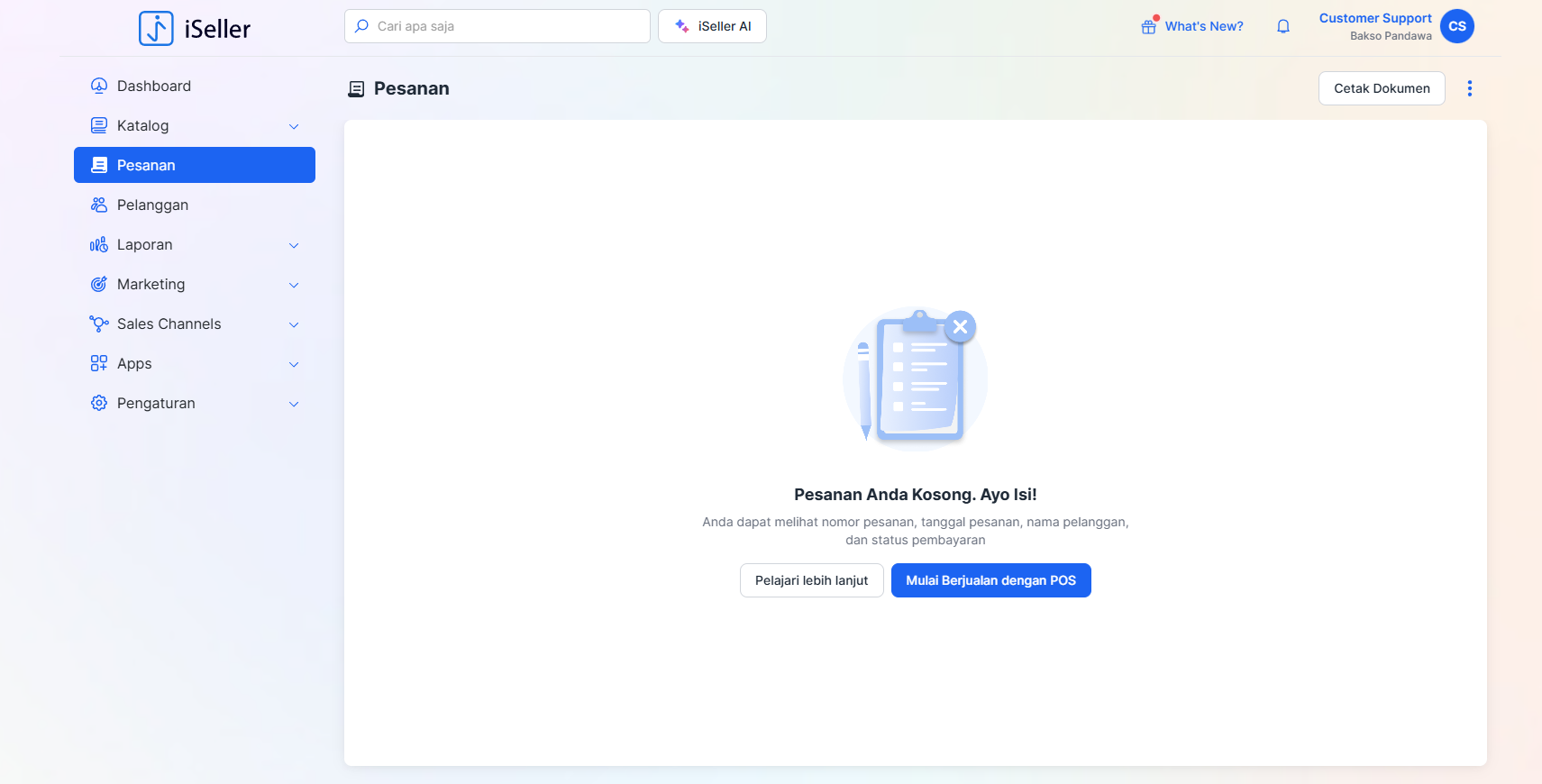Click Mulai Berjualan dengan POS button
The image size is (1542, 784).
coord(990,580)
